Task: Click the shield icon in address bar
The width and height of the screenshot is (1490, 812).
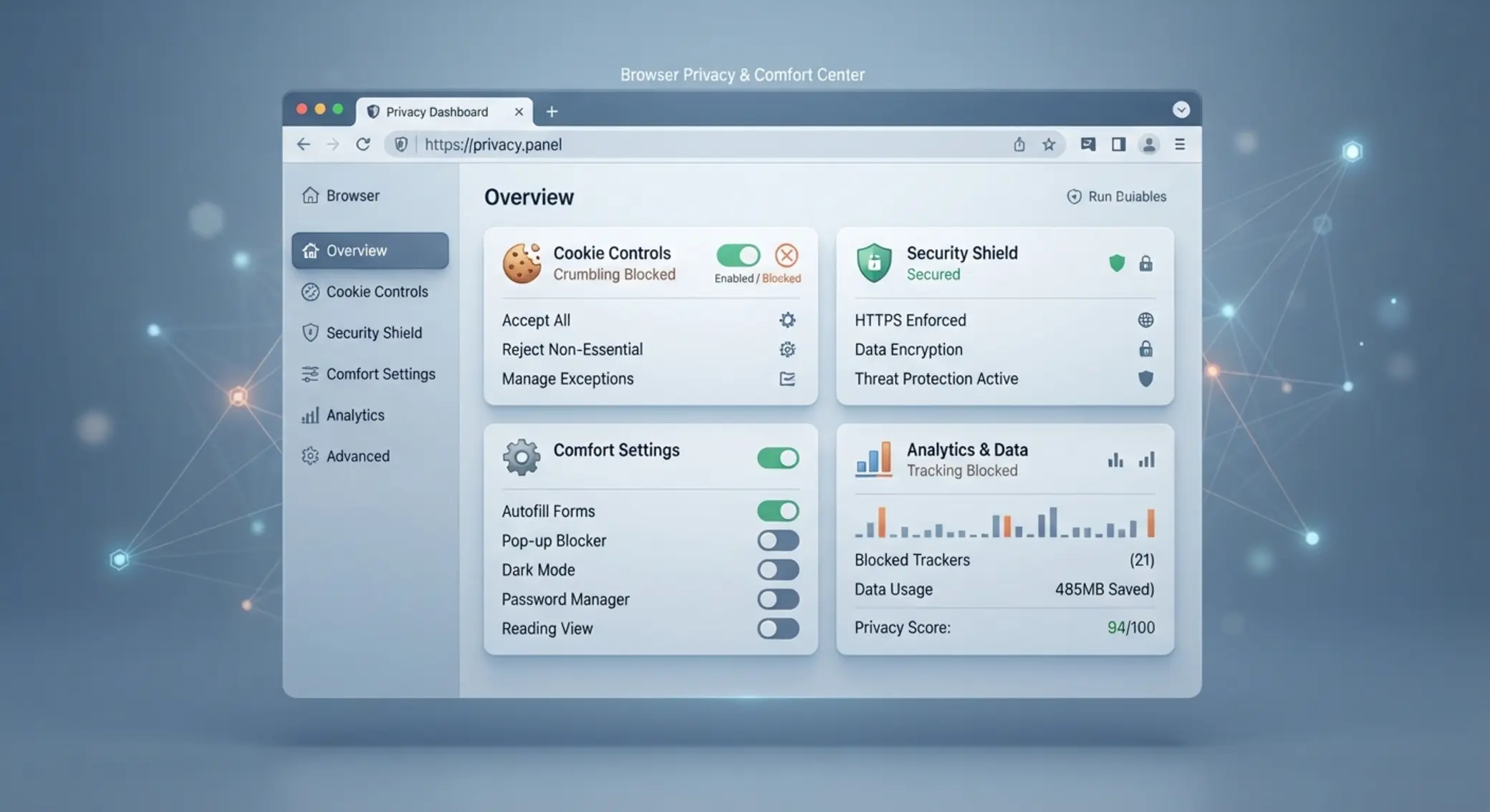Action: click(x=401, y=145)
